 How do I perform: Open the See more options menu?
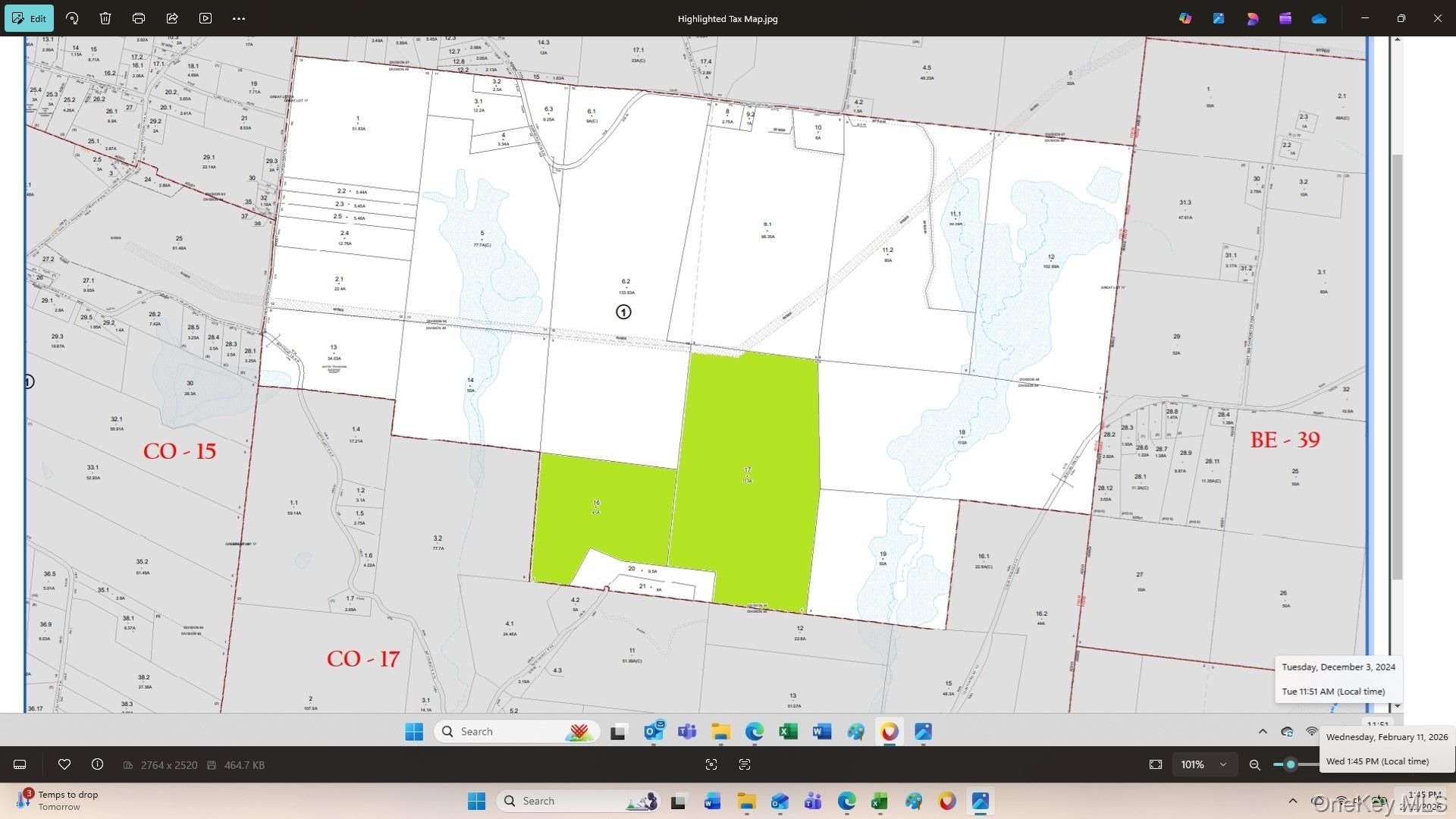pyautogui.click(x=239, y=18)
